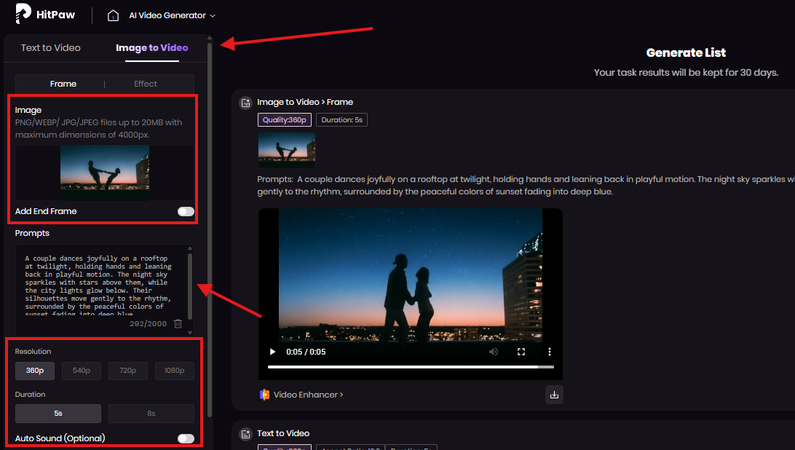Select the Image to Video tab

click(152, 48)
